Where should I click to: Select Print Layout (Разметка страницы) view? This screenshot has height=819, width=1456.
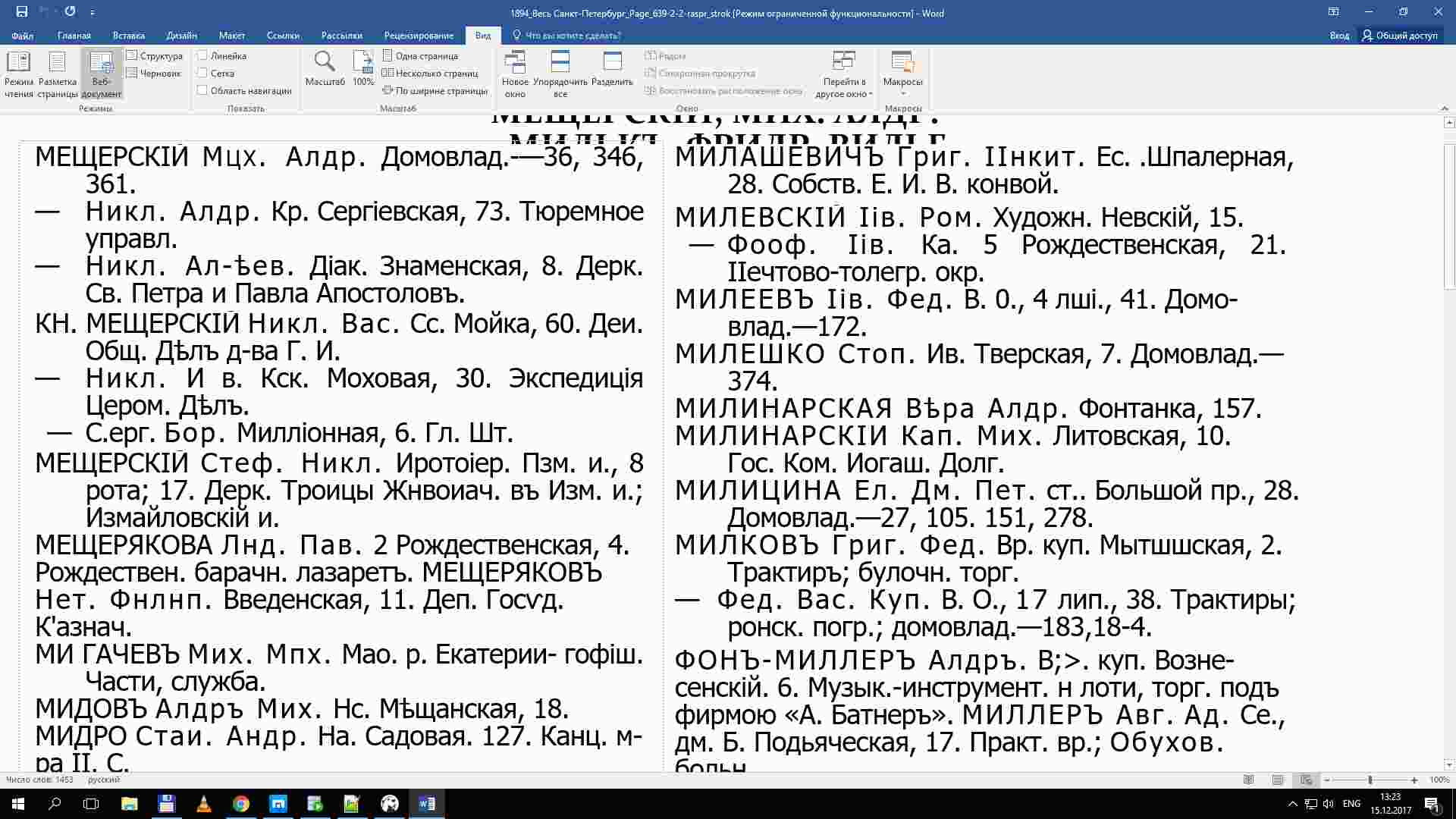[x=58, y=73]
